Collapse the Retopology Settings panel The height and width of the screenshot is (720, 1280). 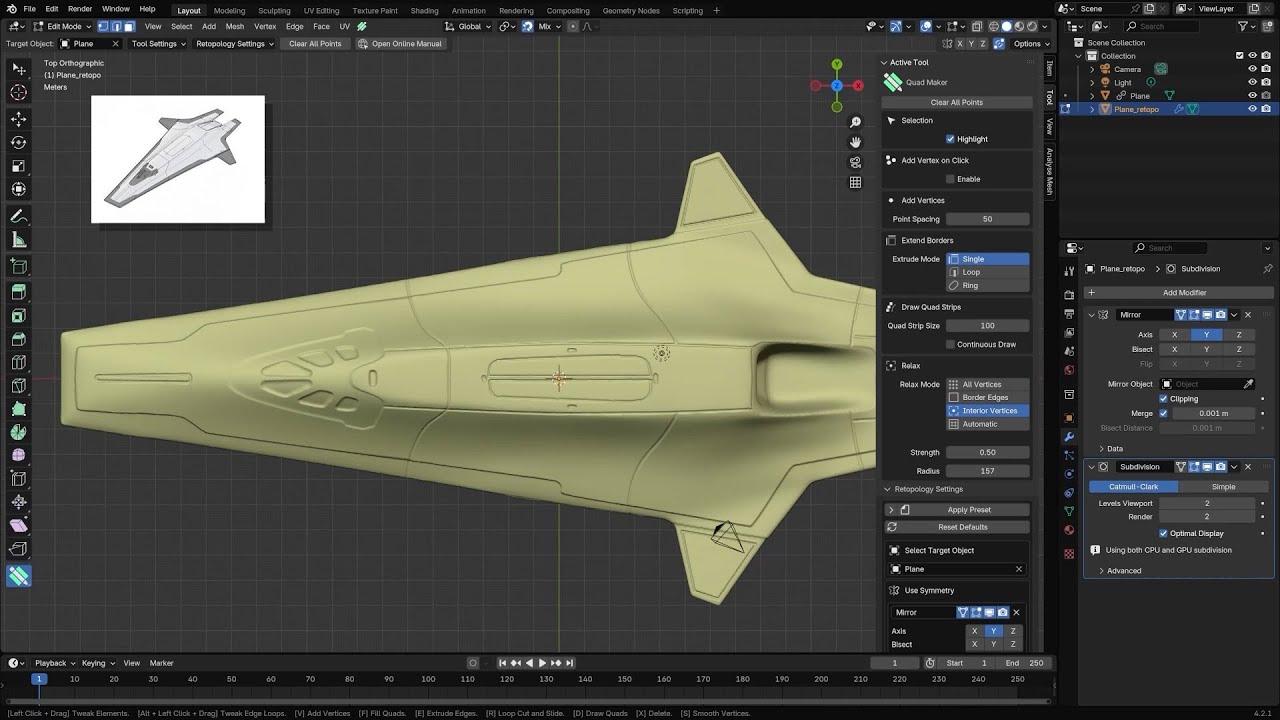pyautogui.click(x=887, y=489)
